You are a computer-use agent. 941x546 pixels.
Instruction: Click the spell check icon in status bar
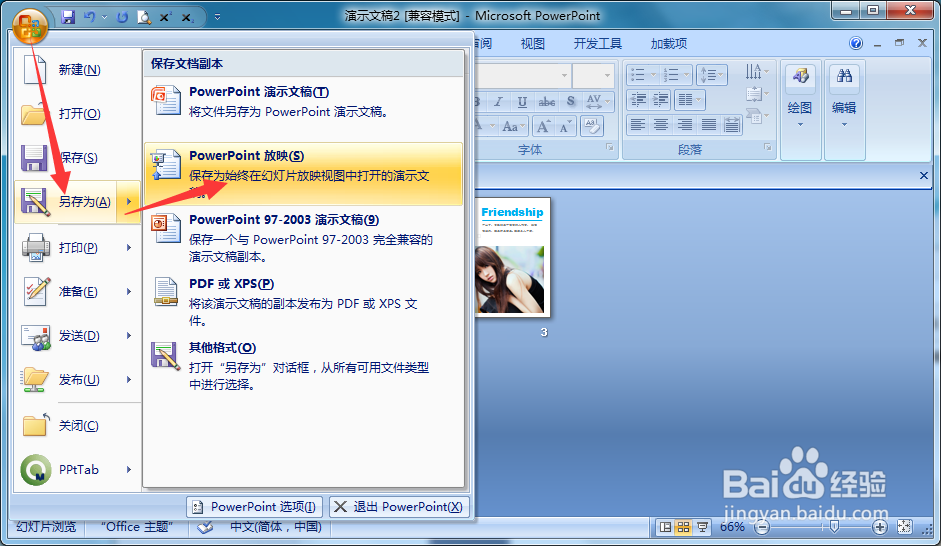pos(205,527)
